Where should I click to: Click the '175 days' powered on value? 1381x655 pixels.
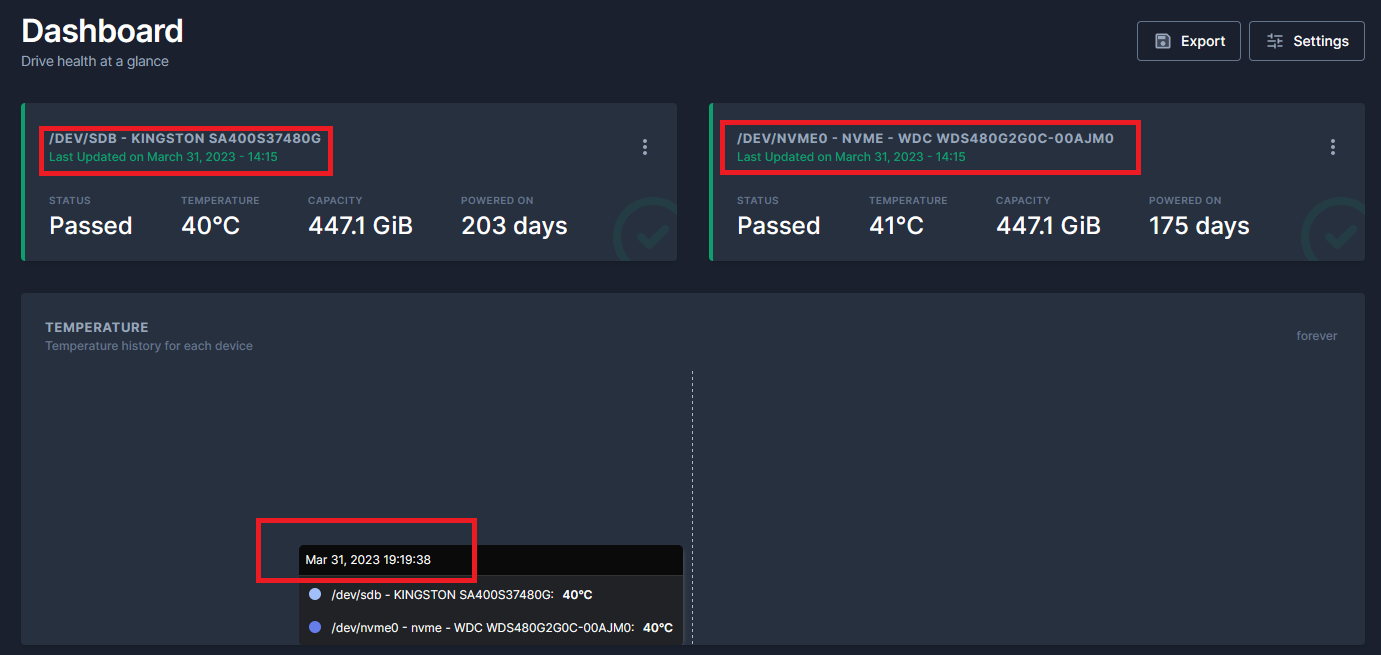(1199, 226)
